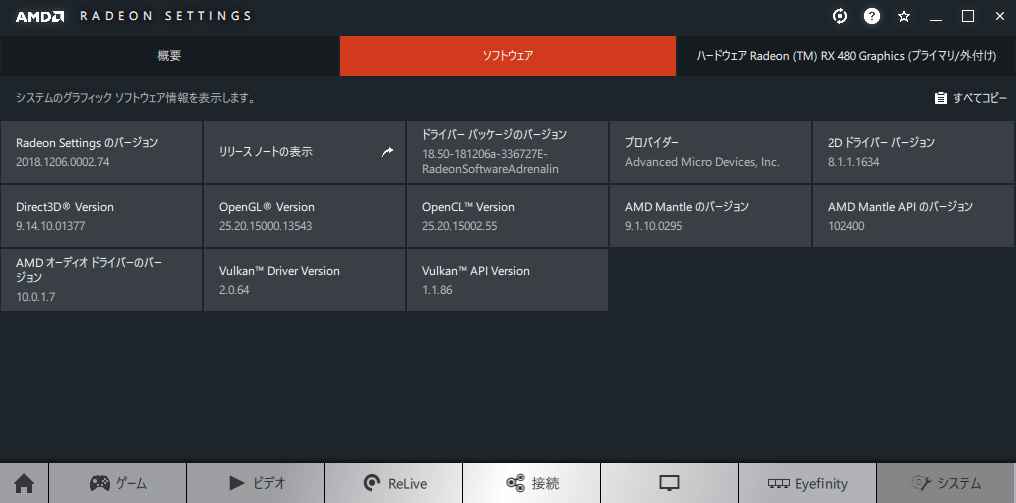The image size is (1016, 503).
Task: Select the ソフトウェア tab
Action: pos(507,56)
